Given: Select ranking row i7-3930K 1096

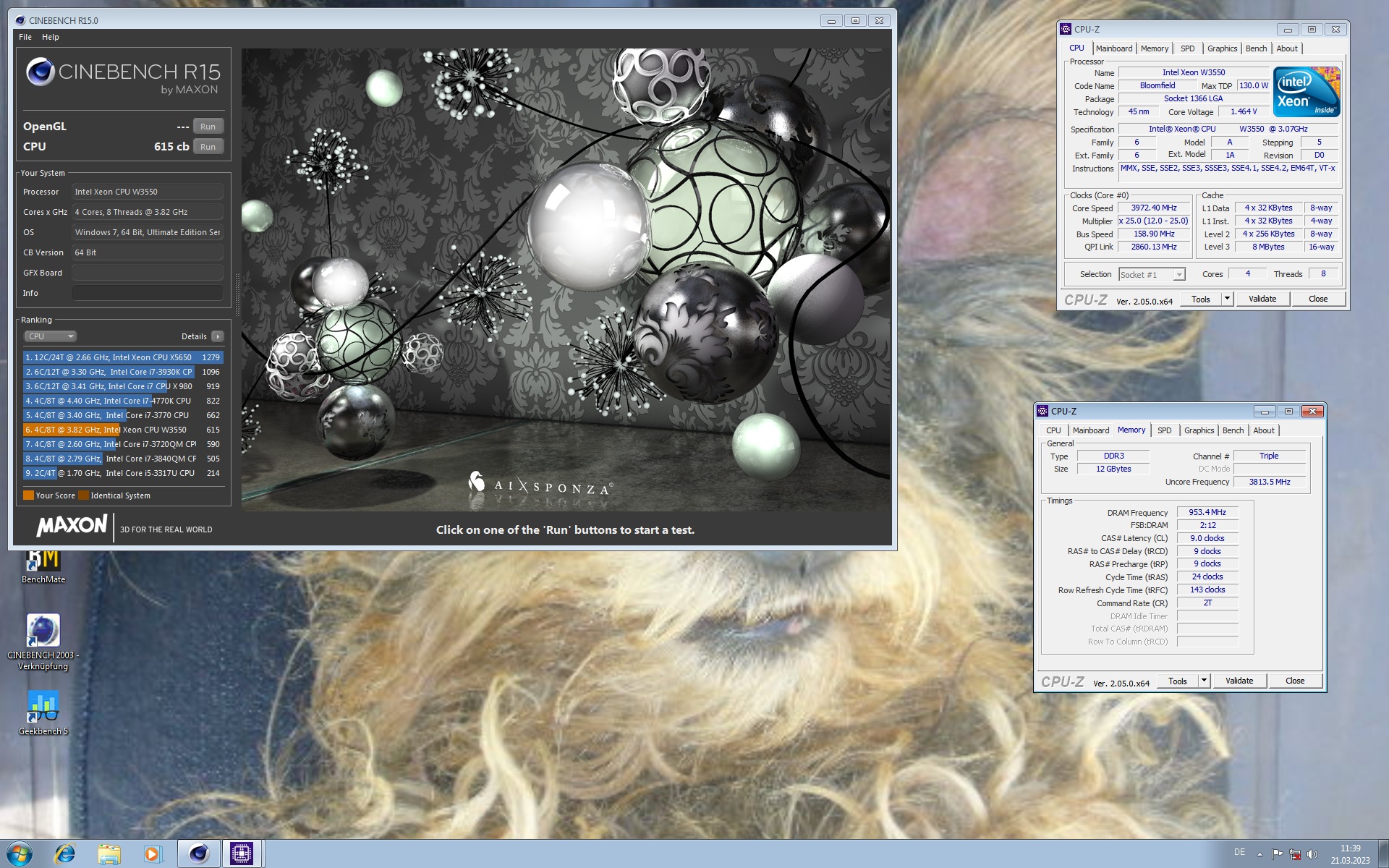Looking at the screenshot, I should pos(123,372).
